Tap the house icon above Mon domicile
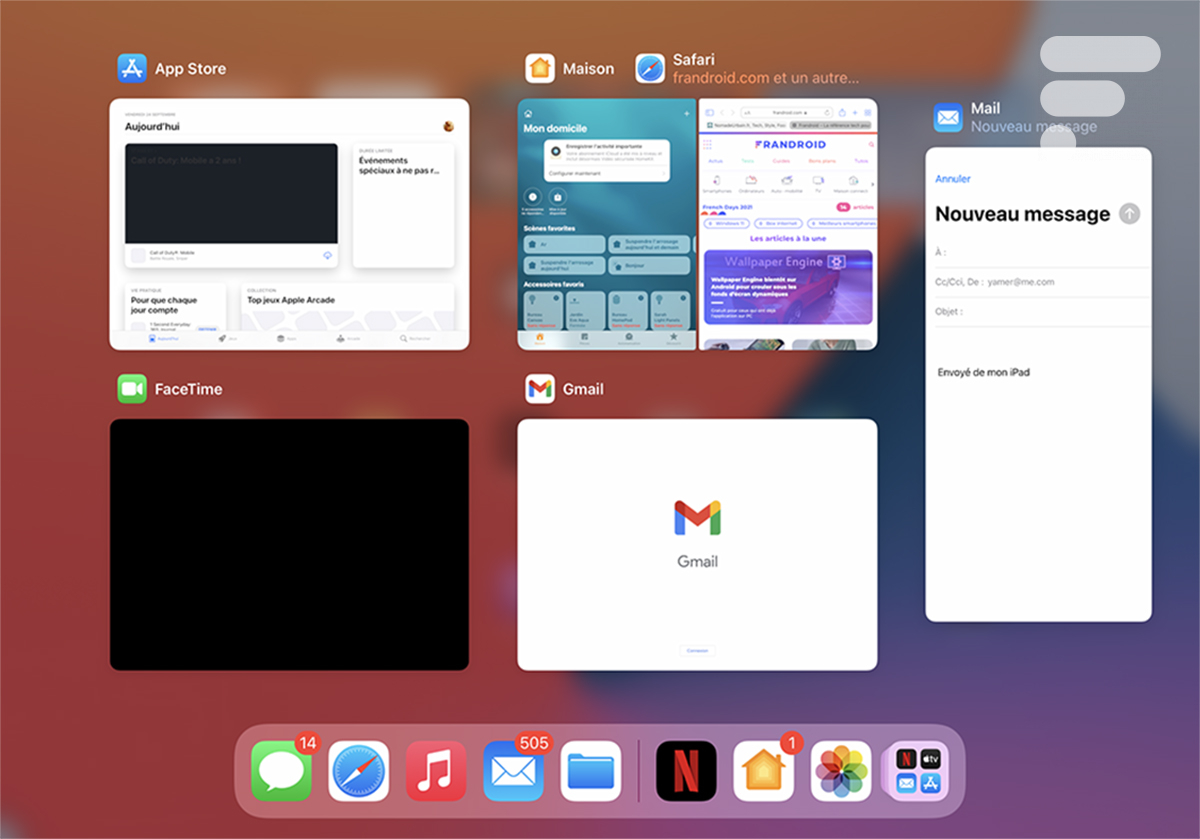 [x=528, y=114]
